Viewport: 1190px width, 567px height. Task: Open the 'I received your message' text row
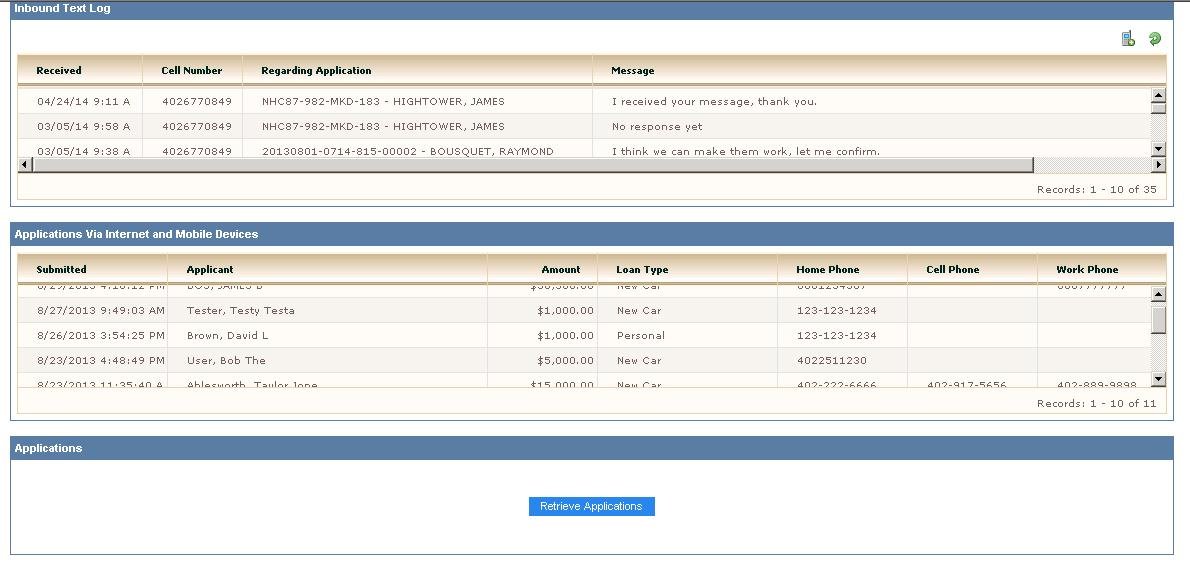(x=714, y=101)
